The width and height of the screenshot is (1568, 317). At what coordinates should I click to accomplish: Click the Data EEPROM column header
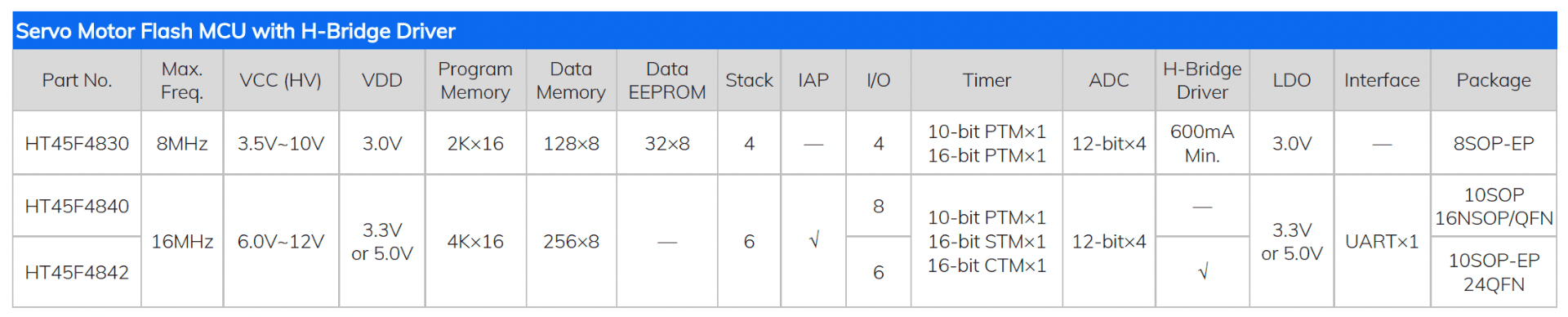[667, 80]
